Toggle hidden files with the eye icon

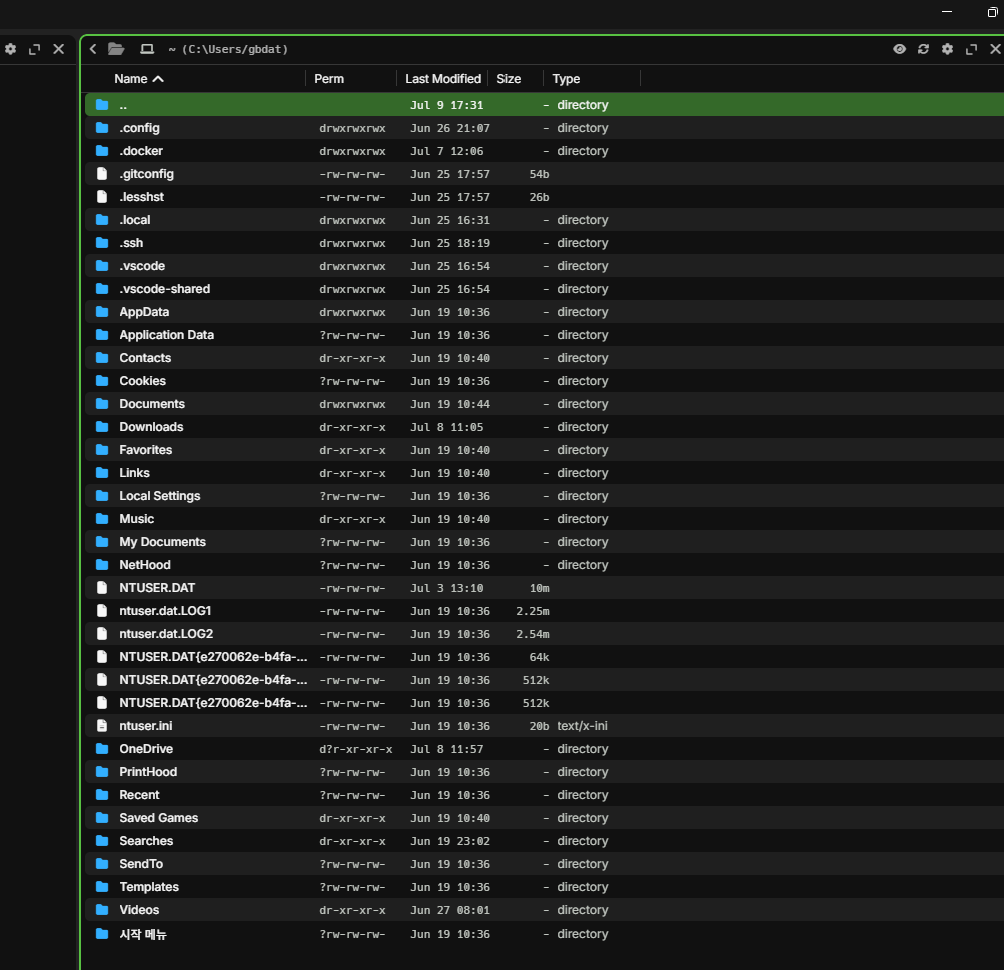tap(900, 49)
